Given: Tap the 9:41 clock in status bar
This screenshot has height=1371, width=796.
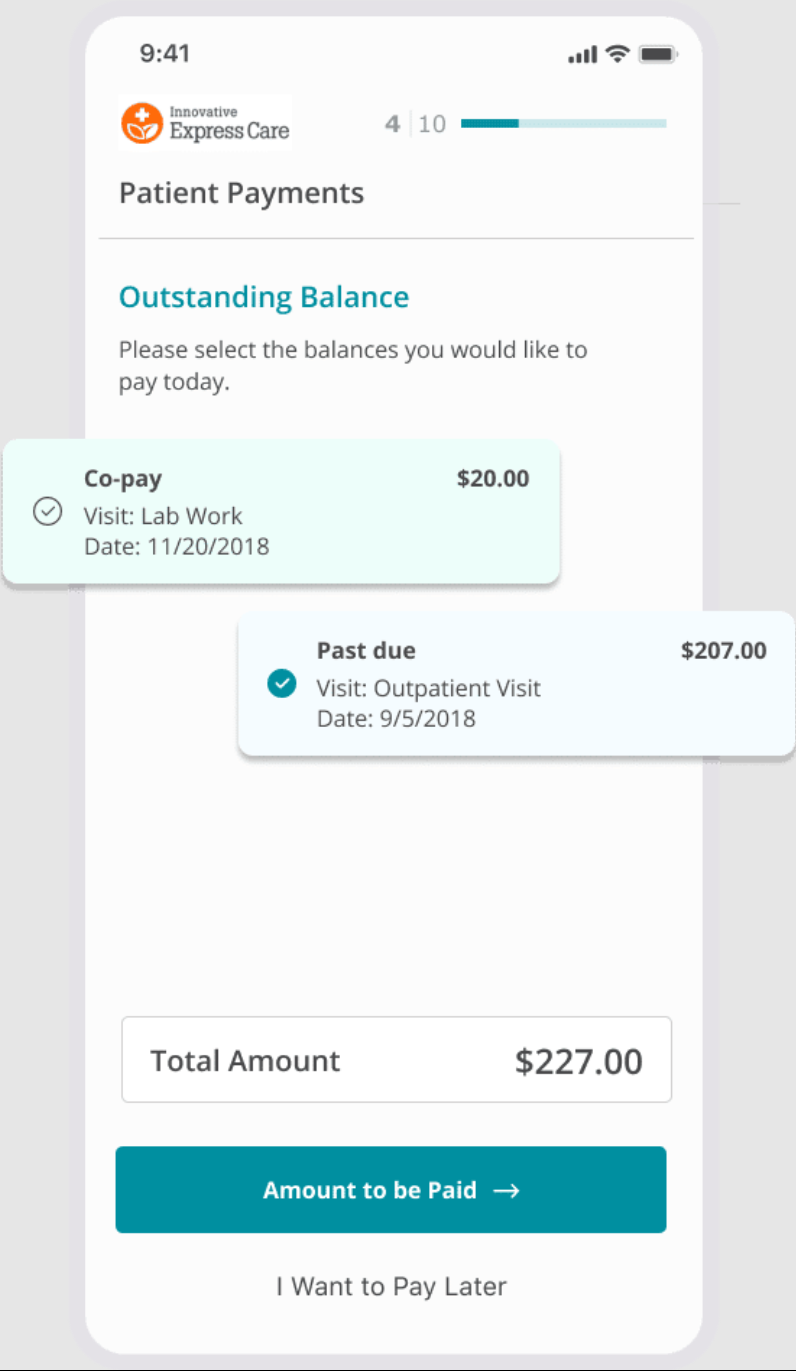Looking at the screenshot, I should pos(164,53).
